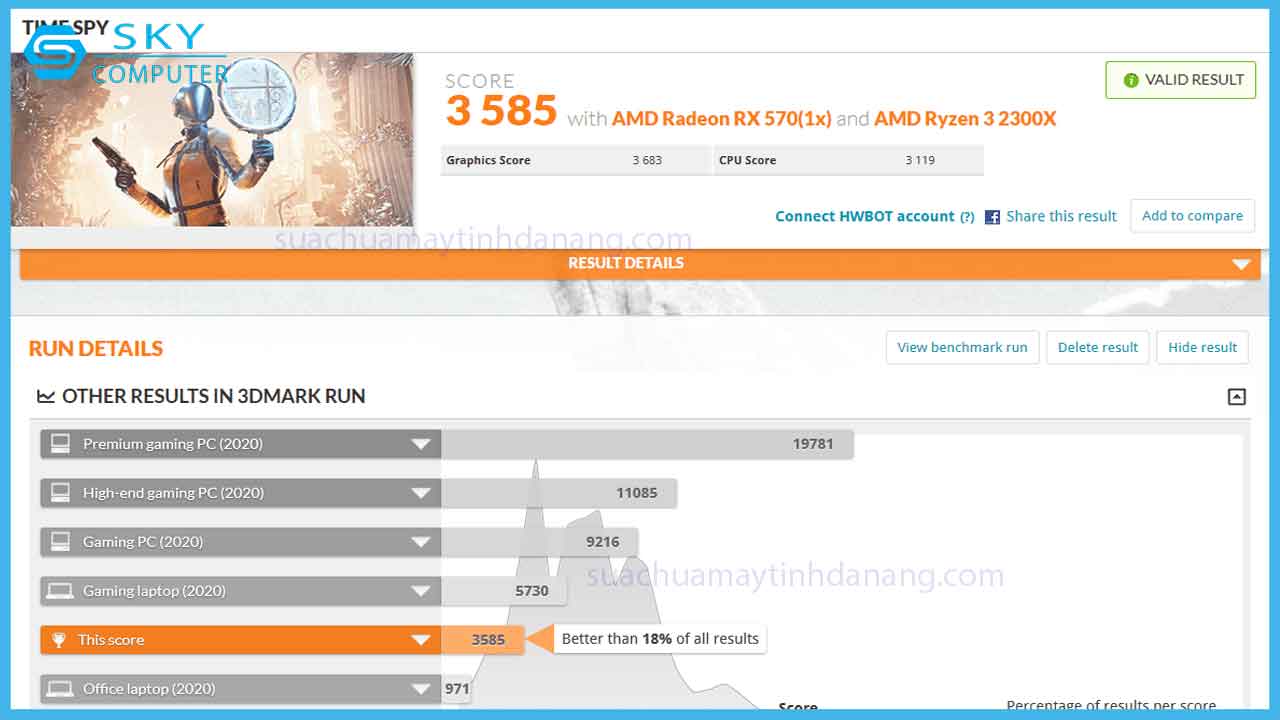Click the orange 3585 This score bar
The width and height of the screenshot is (1280, 720).
(482, 640)
